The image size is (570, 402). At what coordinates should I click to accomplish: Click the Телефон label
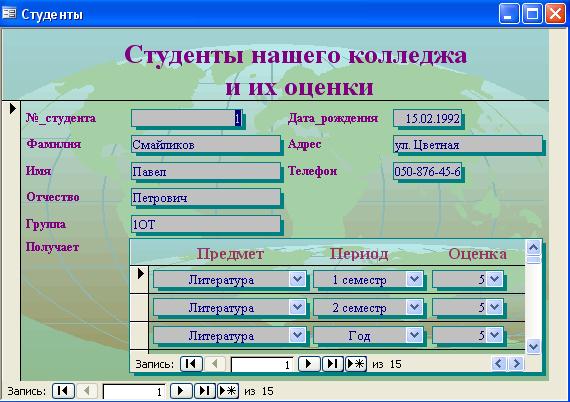[312, 171]
